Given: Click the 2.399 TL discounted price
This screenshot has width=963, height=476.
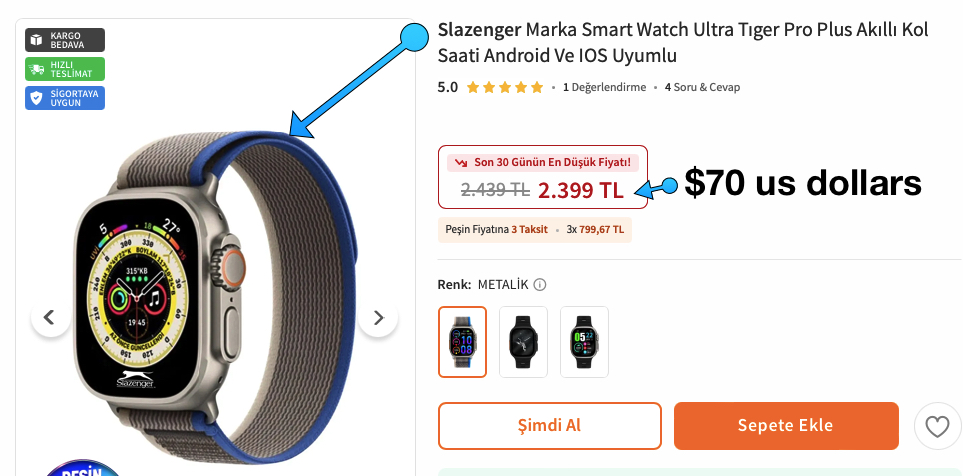Looking at the screenshot, I should pyautogui.click(x=580, y=190).
